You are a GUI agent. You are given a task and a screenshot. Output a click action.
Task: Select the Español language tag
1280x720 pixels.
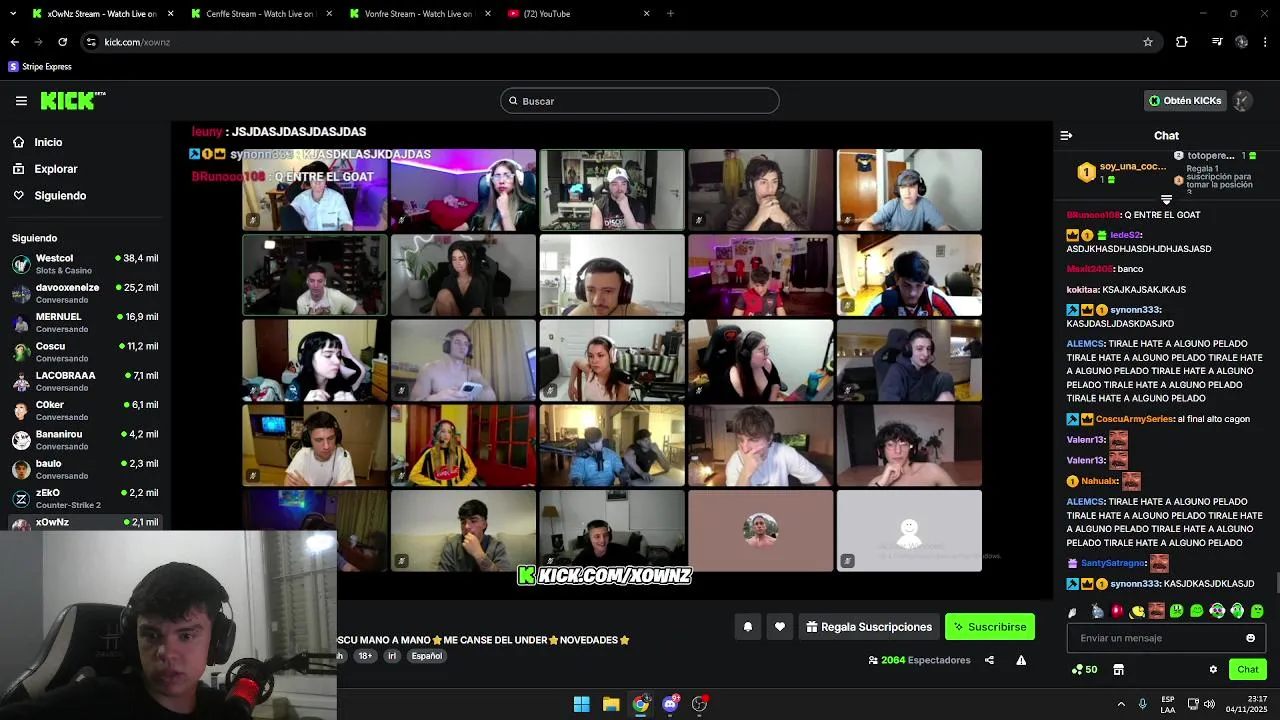[x=426, y=656]
